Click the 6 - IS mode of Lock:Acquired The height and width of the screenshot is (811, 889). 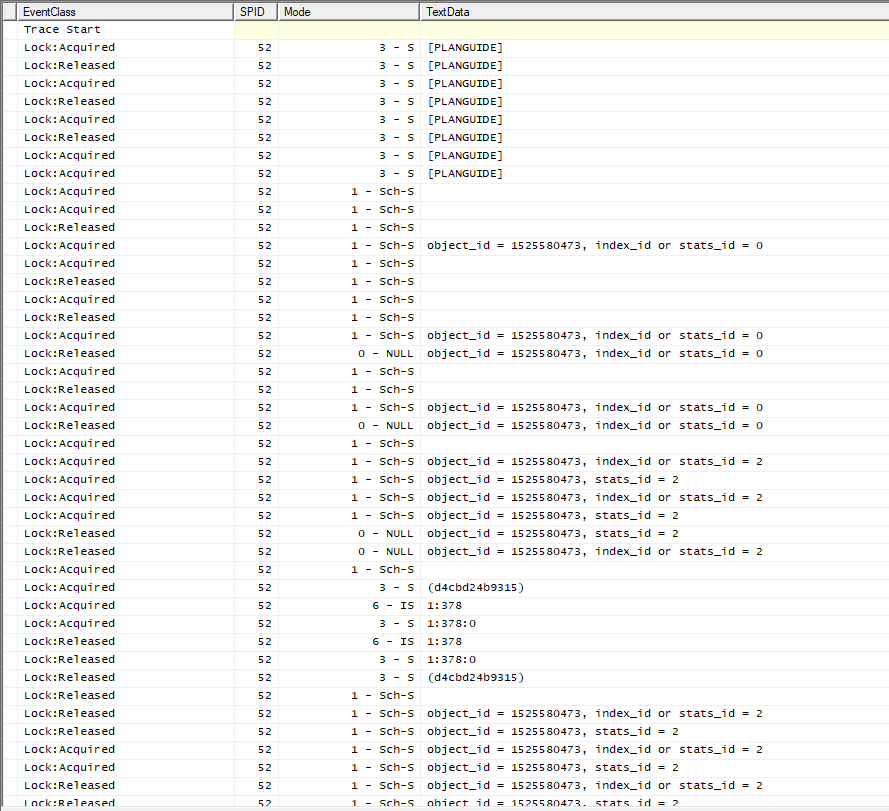tap(393, 606)
